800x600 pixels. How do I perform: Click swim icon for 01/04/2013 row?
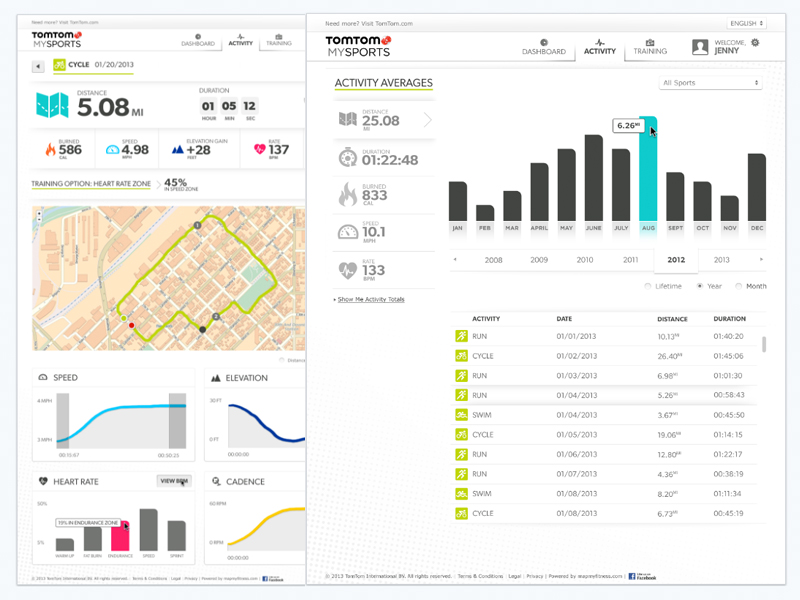461,415
